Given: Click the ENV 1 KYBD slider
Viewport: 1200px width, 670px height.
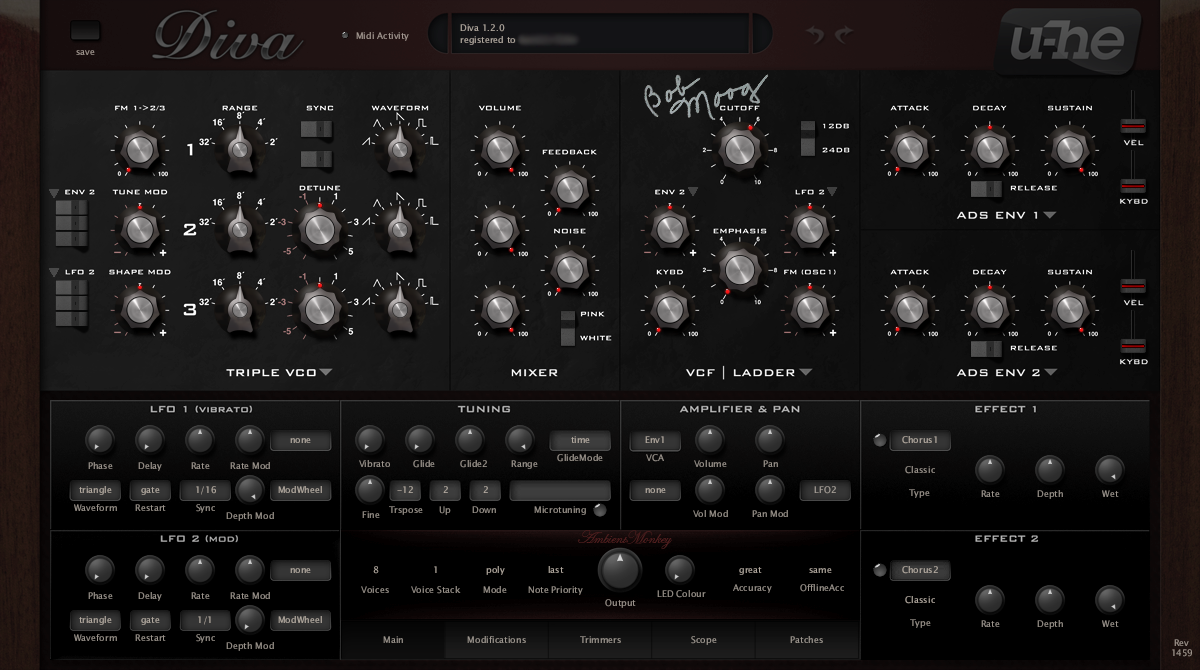Looking at the screenshot, I should point(1132,185).
